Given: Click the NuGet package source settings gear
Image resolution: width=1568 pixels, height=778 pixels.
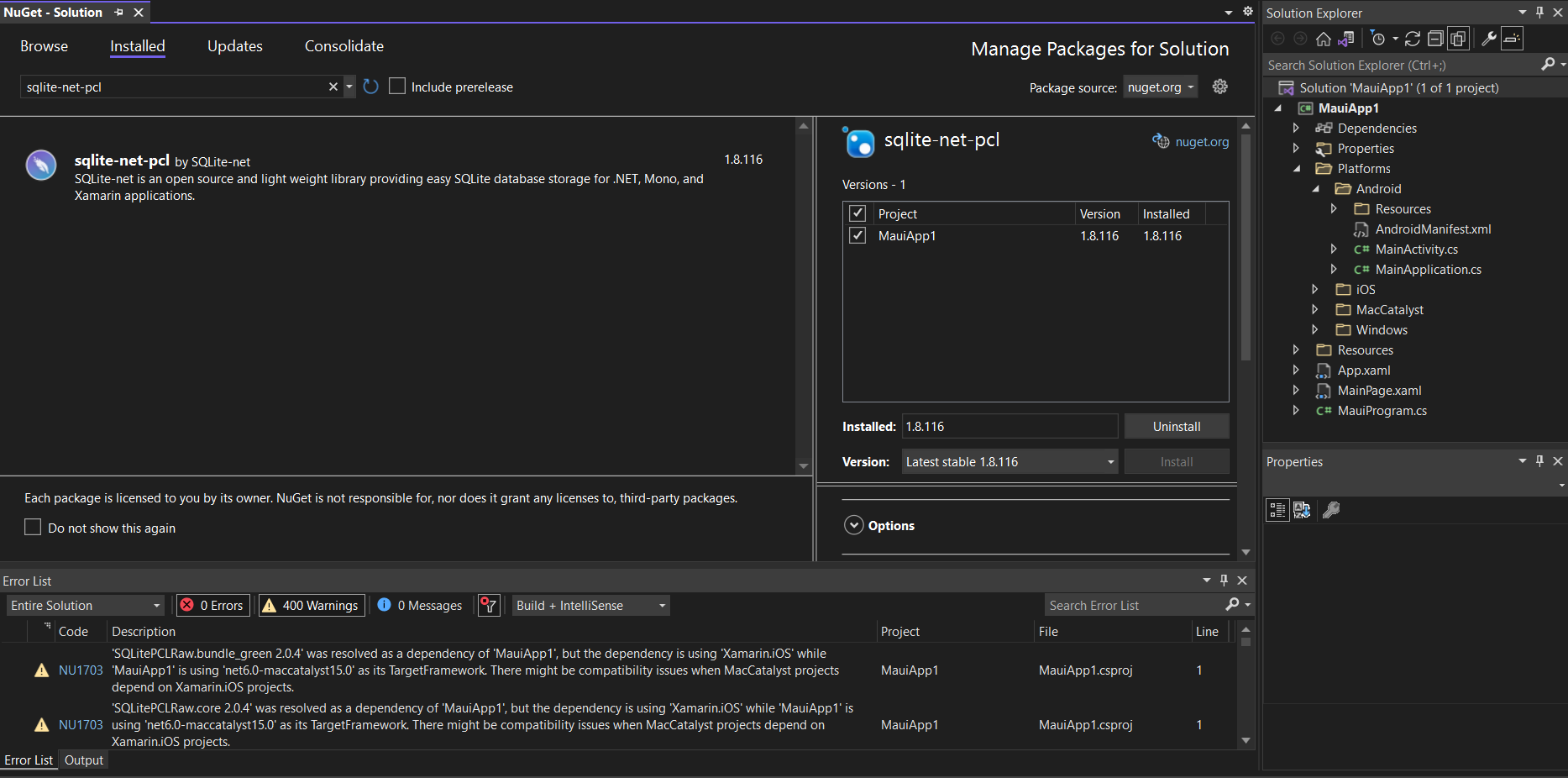Looking at the screenshot, I should pyautogui.click(x=1220, y=87).
